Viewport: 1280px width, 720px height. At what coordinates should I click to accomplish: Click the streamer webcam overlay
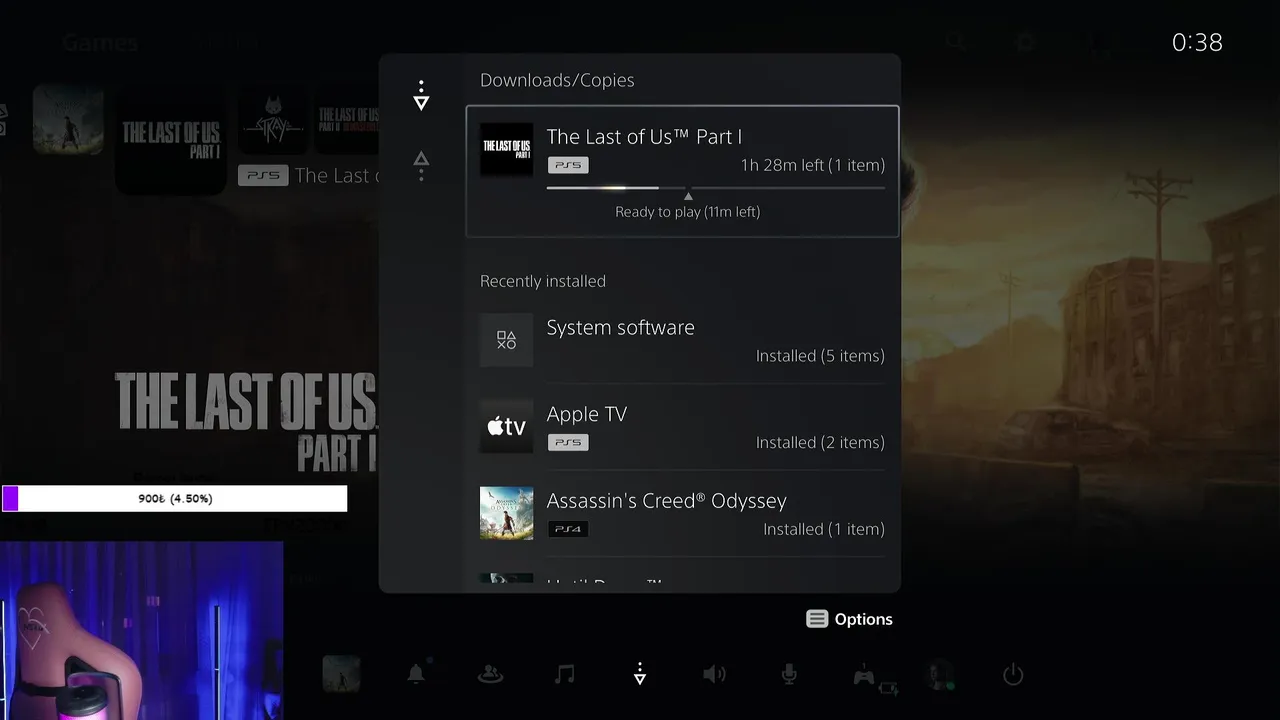pos(142,631)
